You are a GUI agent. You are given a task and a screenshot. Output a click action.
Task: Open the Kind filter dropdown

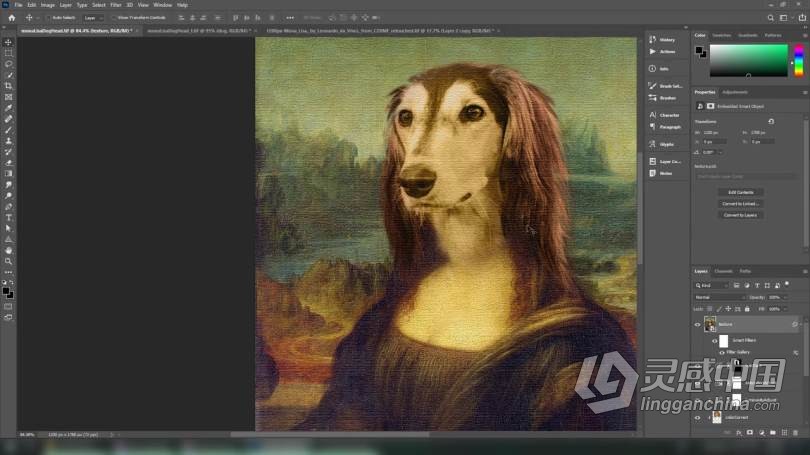711,285
